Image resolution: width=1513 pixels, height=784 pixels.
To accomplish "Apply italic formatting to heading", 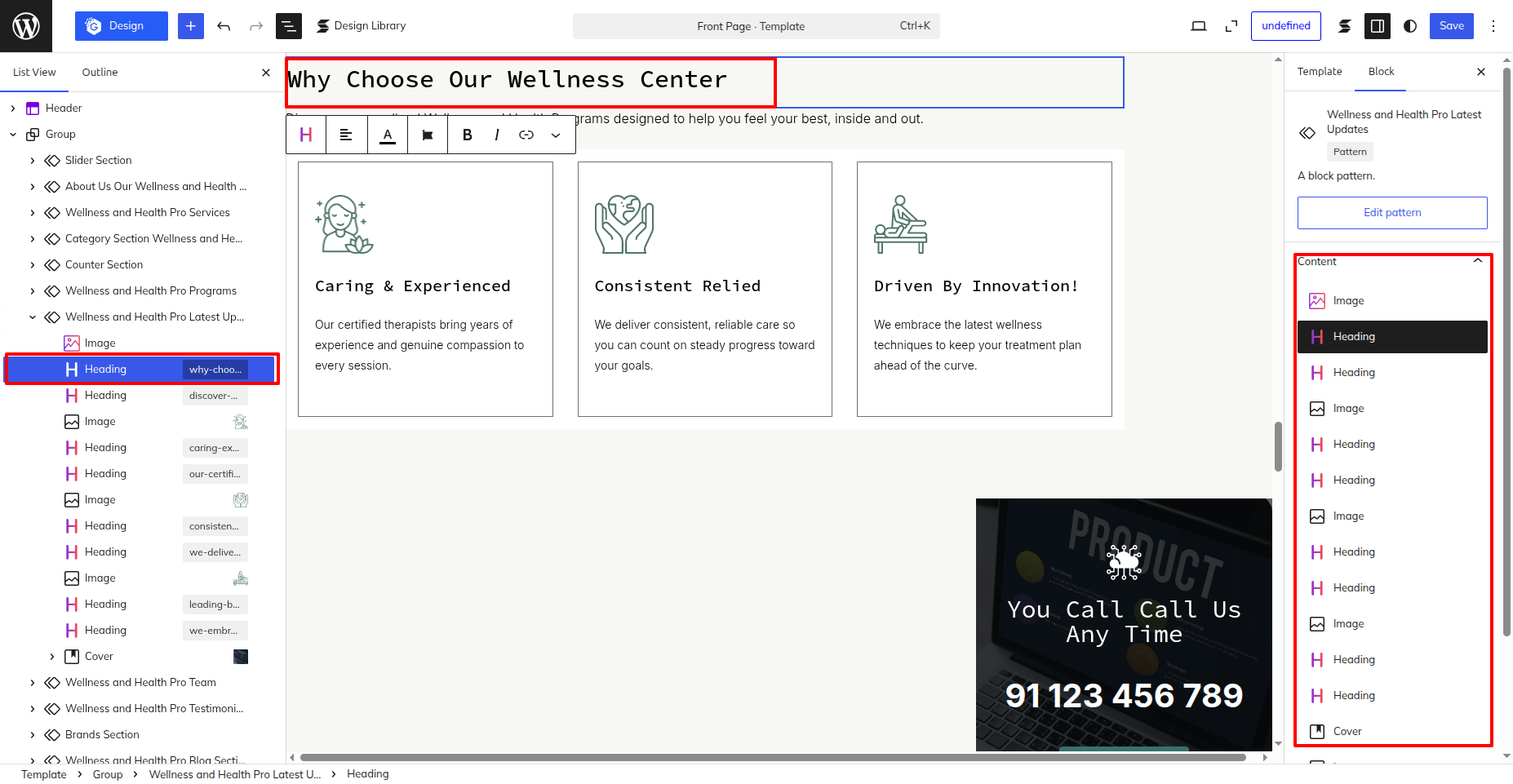I will point(496,135).
